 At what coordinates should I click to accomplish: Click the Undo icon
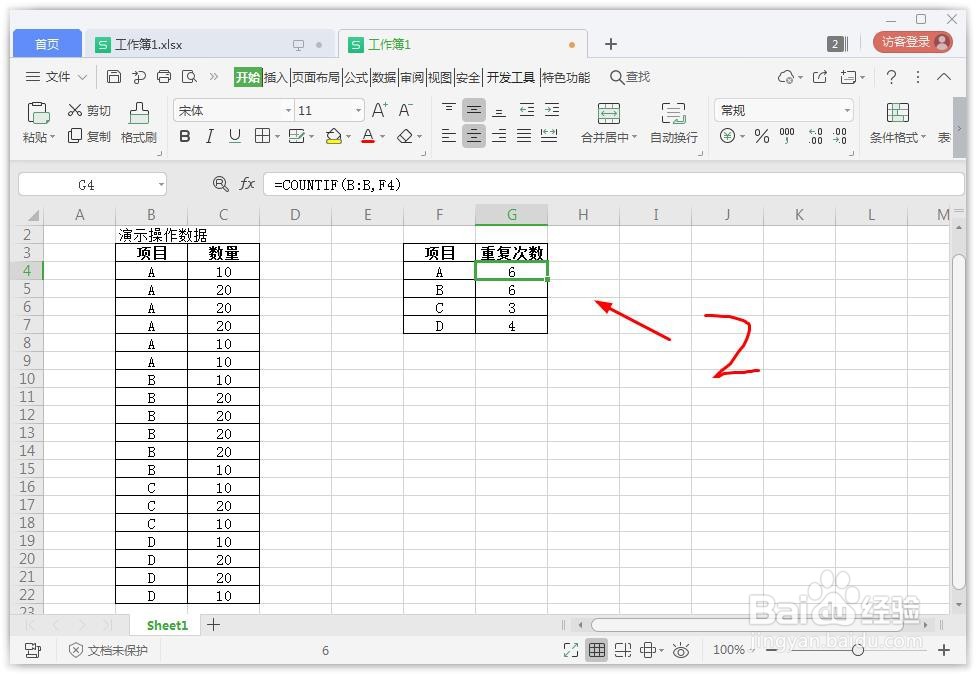(139, 77)
